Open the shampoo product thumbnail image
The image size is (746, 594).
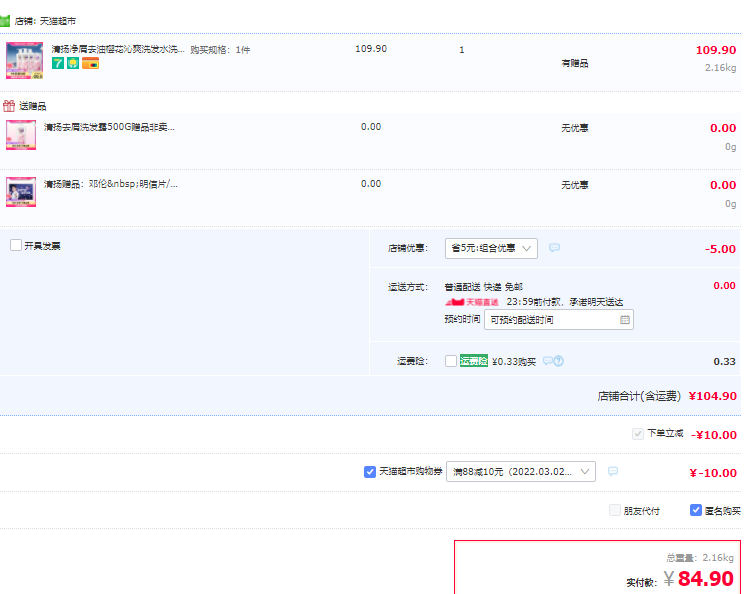pyautogui.click(x=24, y=60)
